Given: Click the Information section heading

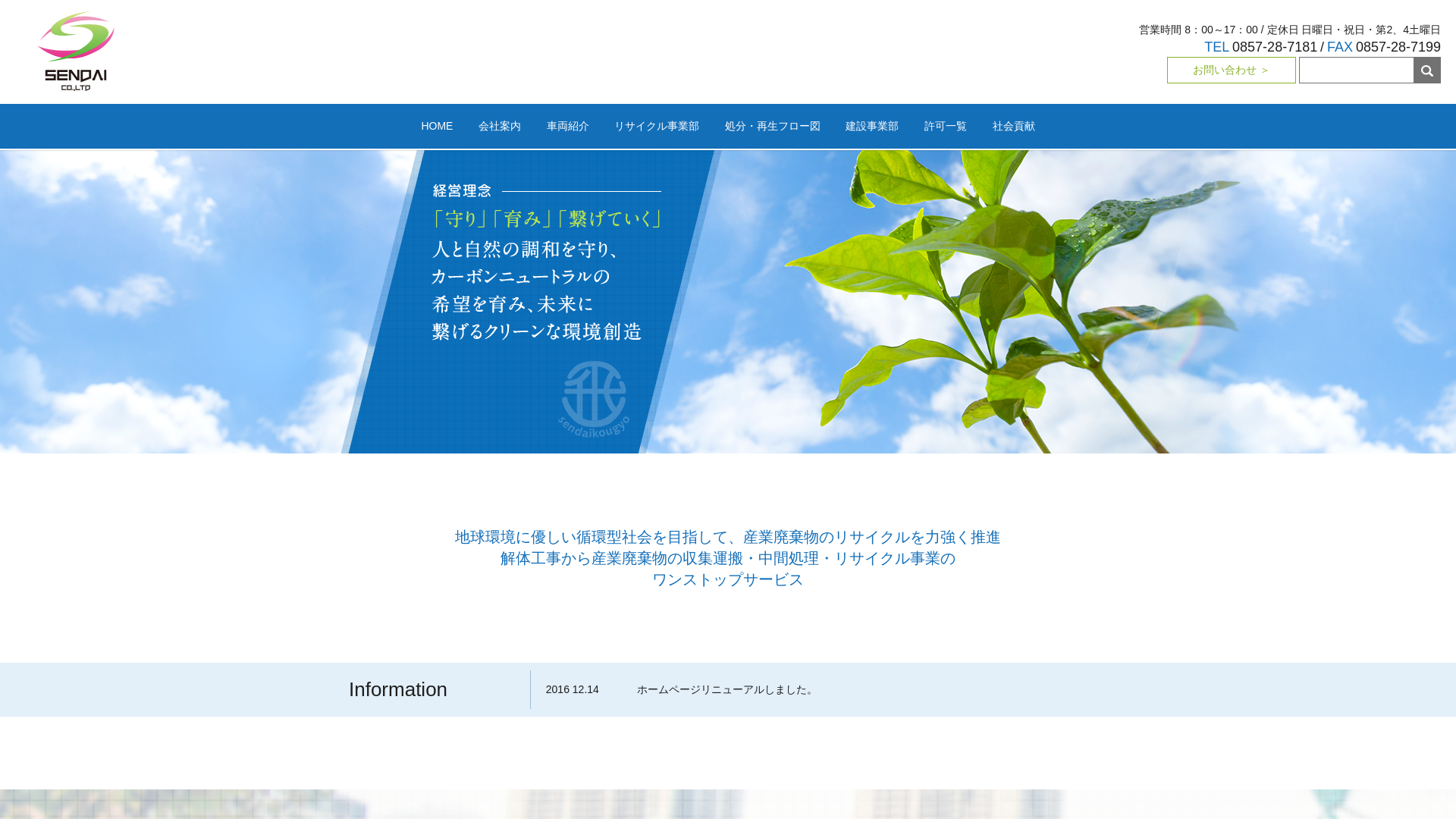Looking at the screenshot, I should (x=397, y=689).
